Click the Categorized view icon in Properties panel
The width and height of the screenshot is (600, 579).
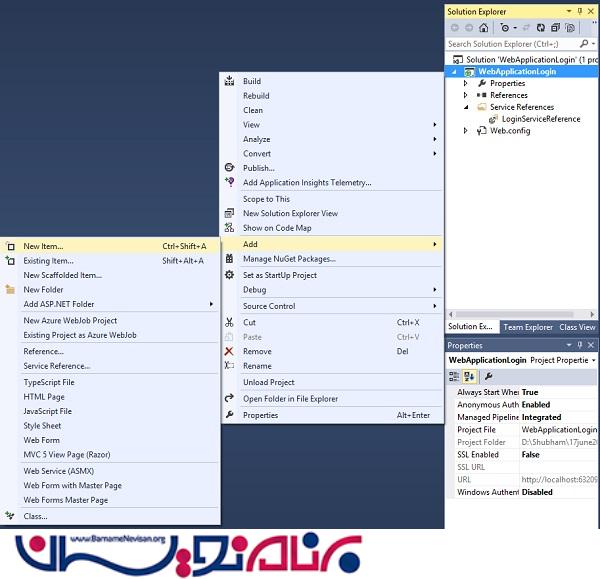click(x=454, y=377)
